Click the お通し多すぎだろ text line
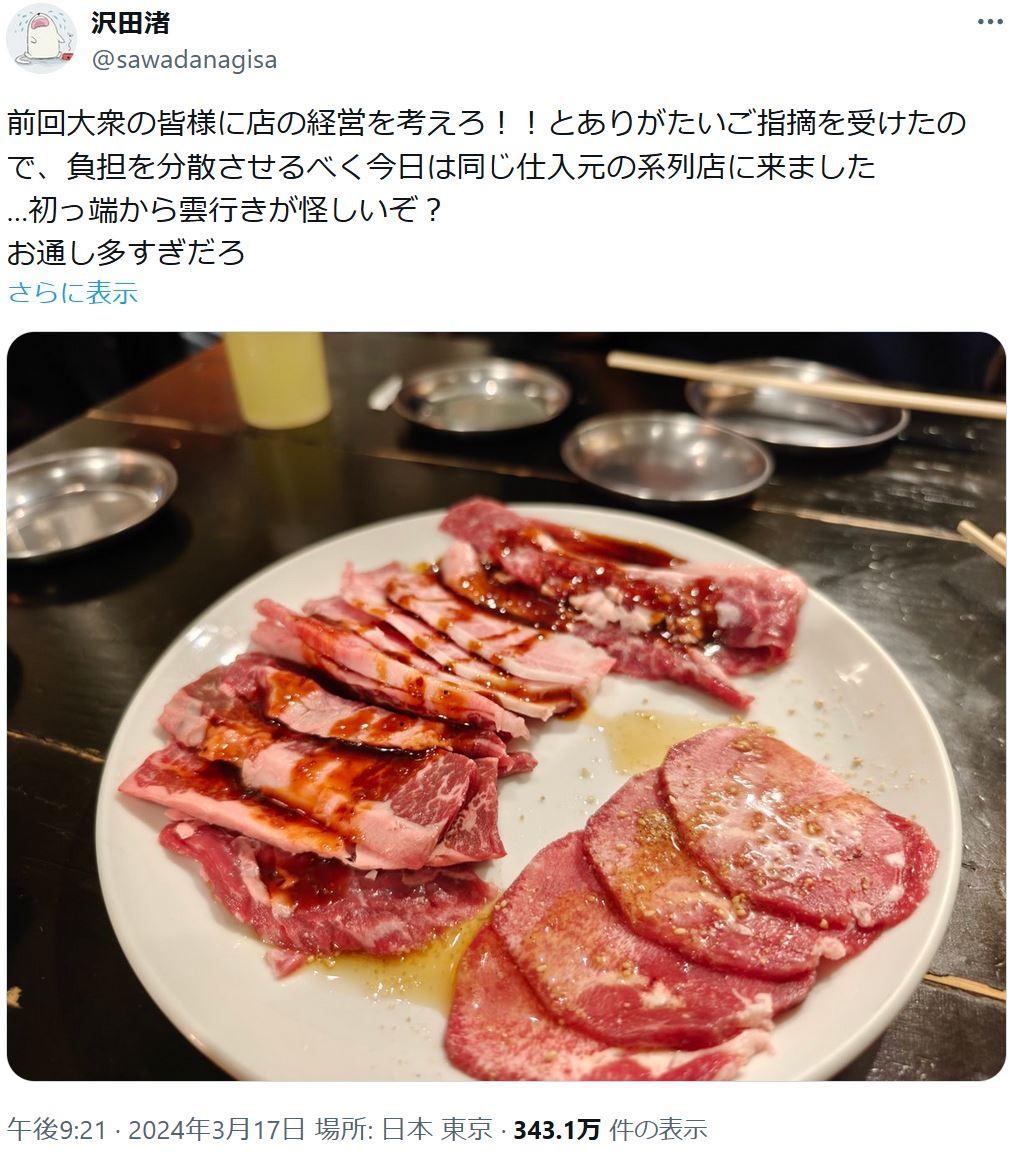 click(126, 252)
